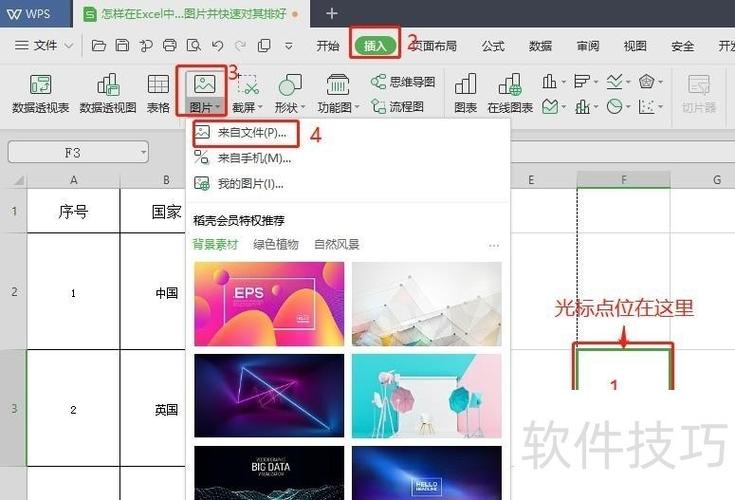This screenshot has height=500, width=735.
Task: Click the Print preview icon
Action: [194, 45]
